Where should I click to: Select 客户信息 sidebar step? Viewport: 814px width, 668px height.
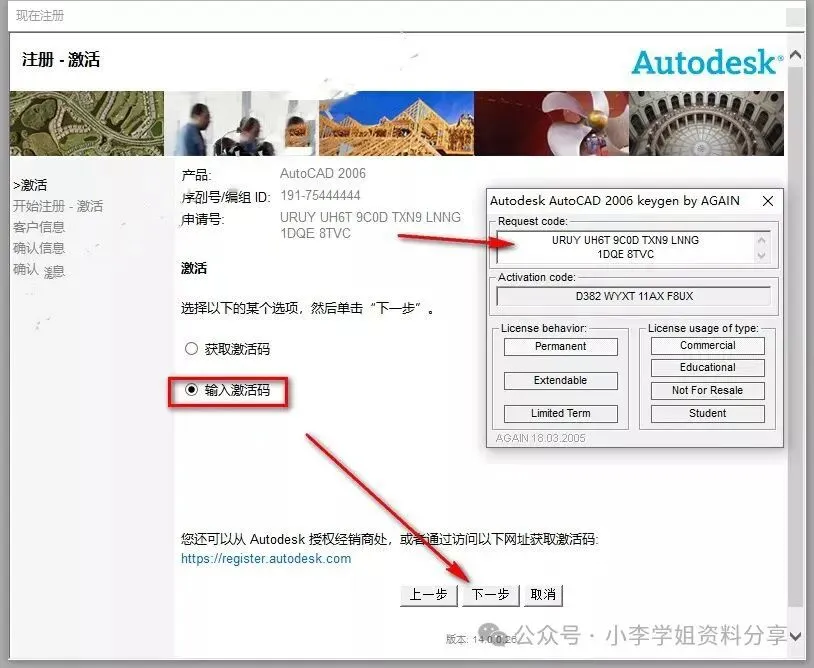[39, 227]
